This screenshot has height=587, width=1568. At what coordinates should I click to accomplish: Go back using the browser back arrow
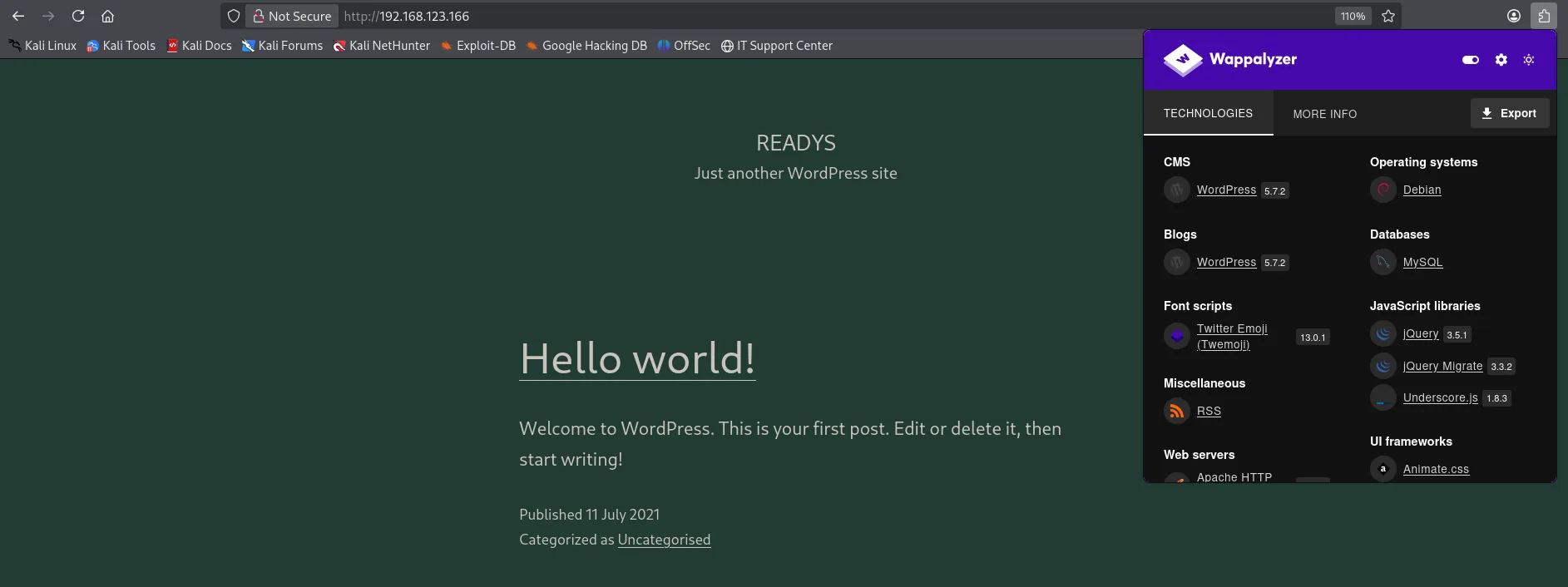tap(18, 16)
